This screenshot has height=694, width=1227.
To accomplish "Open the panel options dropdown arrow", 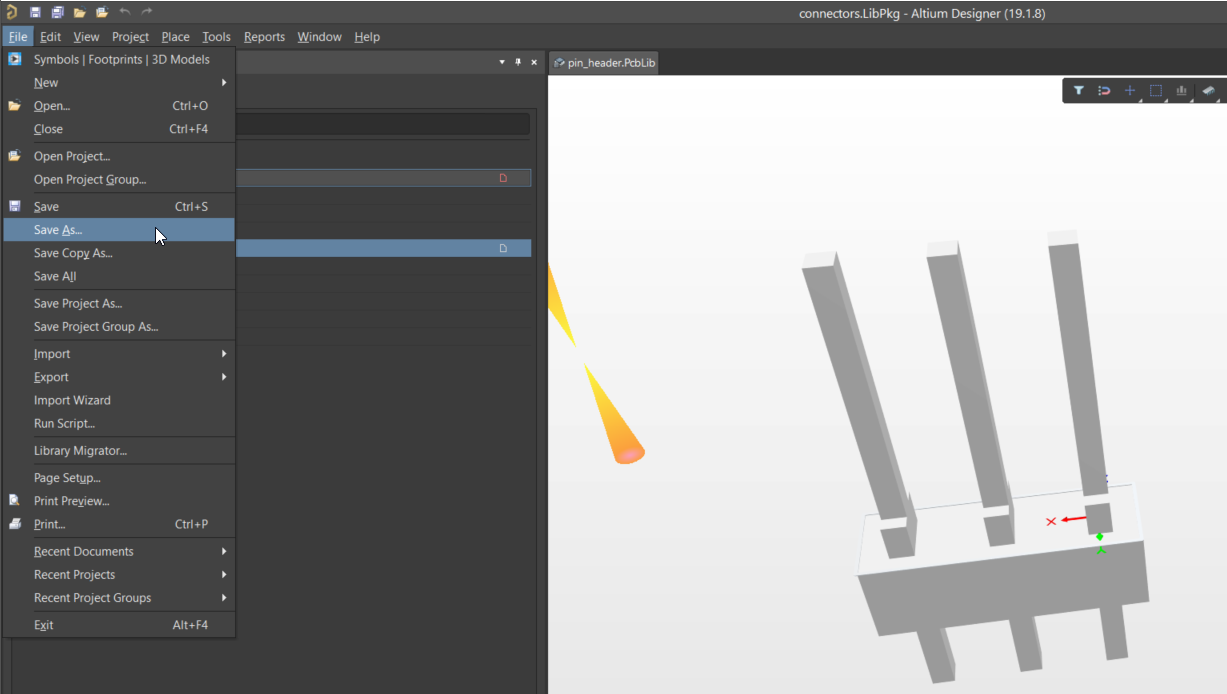I will 502,62.
